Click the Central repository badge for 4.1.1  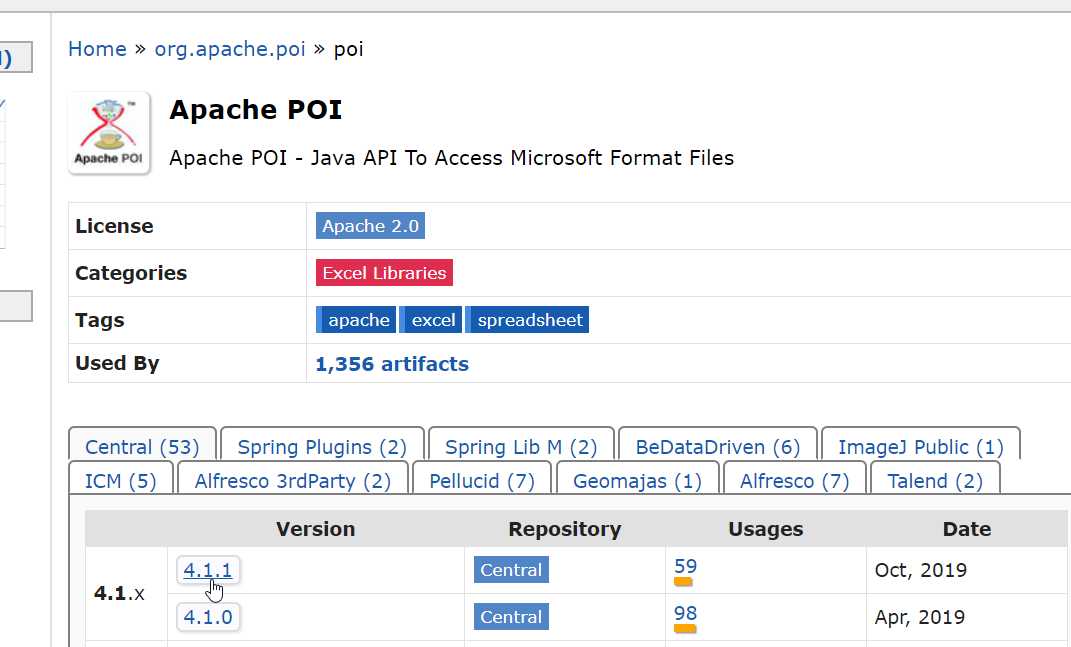pyautogui.click(x=511, y=570)
